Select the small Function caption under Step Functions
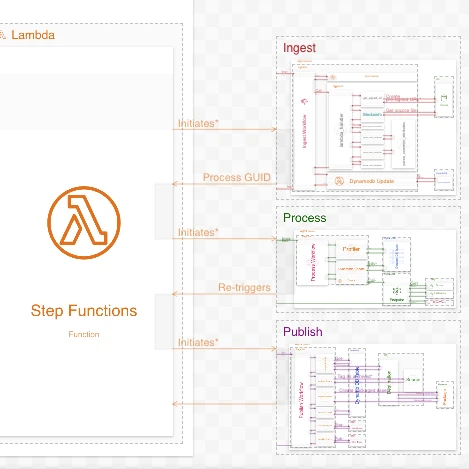469x469 pixels. [x=84, y=334]
